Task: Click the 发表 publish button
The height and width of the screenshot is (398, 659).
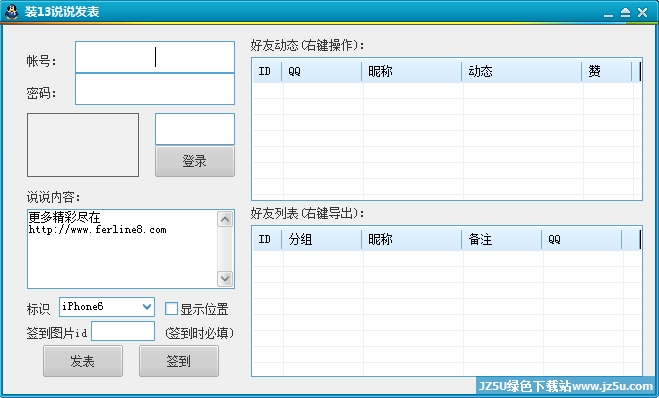Action: 83,361
